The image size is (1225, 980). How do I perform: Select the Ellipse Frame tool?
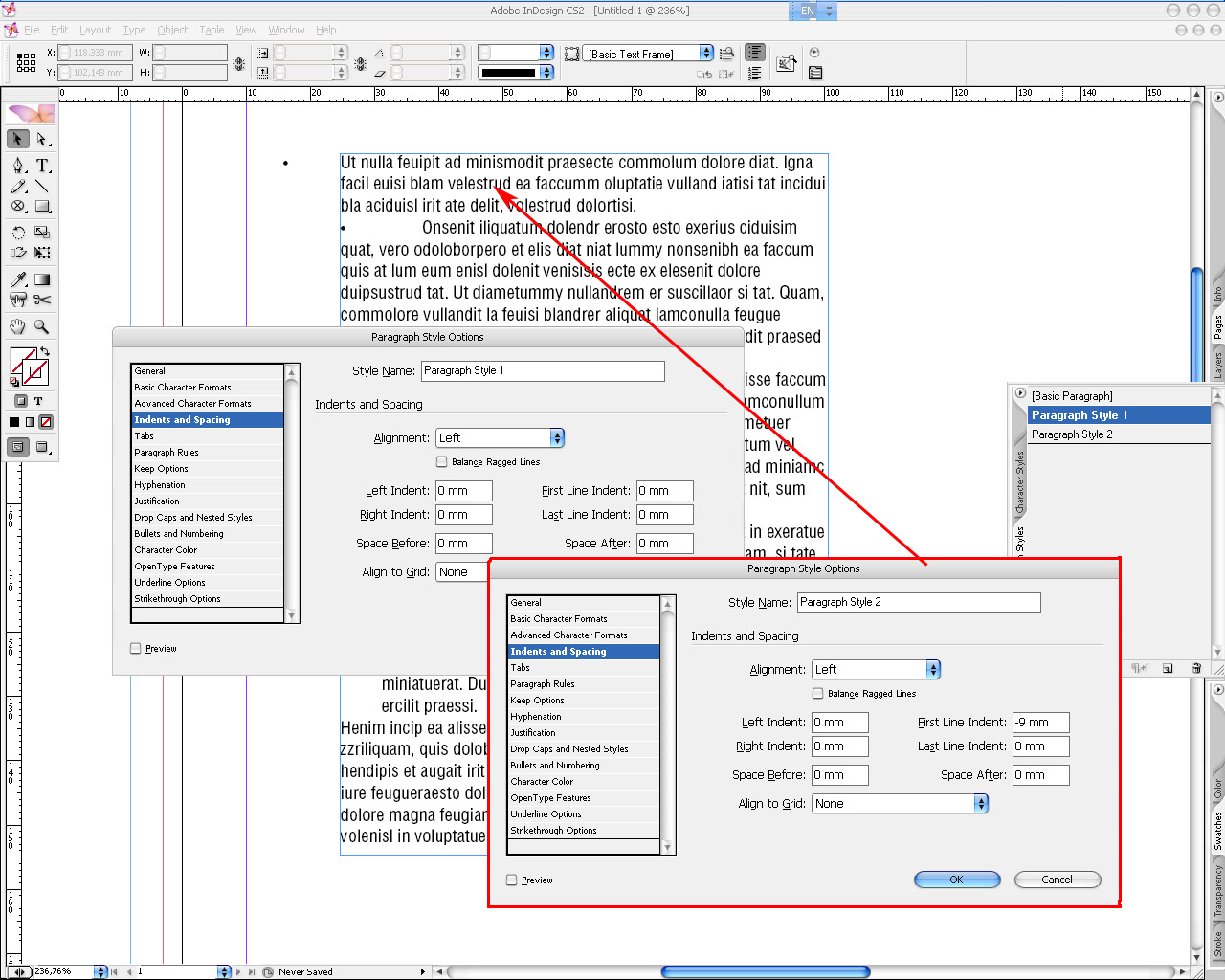[x=17, y=207]
